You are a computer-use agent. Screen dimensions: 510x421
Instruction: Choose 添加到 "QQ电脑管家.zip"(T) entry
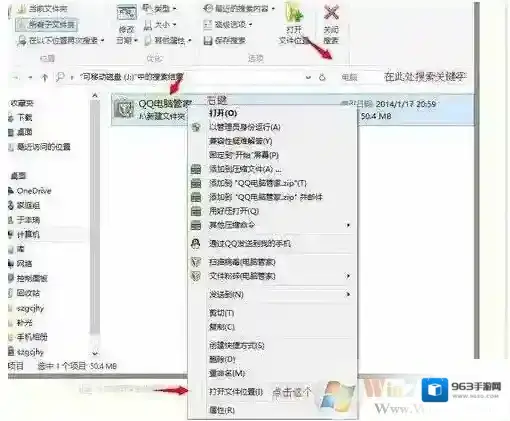(257, 183)
